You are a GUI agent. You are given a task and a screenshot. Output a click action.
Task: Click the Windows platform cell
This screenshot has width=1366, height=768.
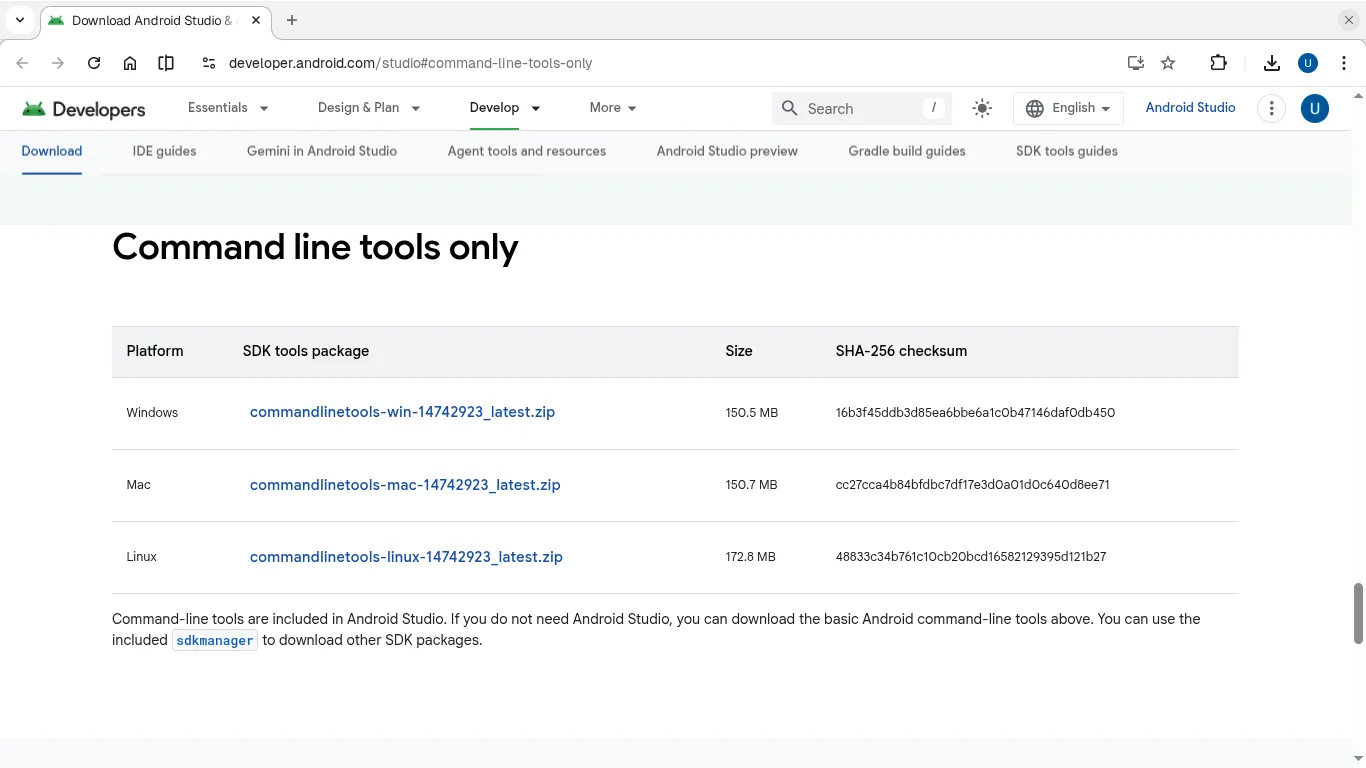tap(152, 413)
